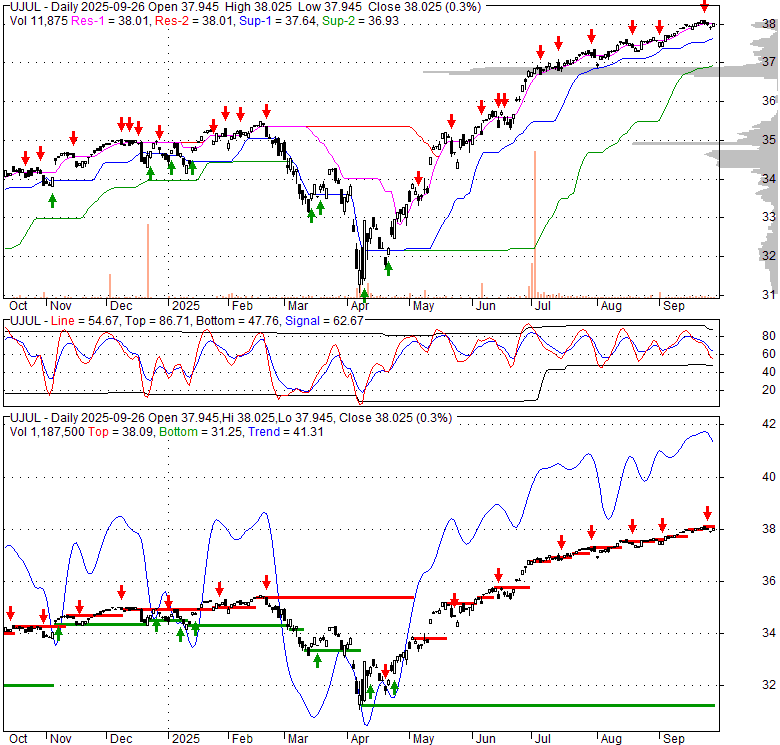The height and width of the screenshot is (745, 780).
Task: Click 'Jul' on the top chart time axis
Action: (x=542, y=306)
